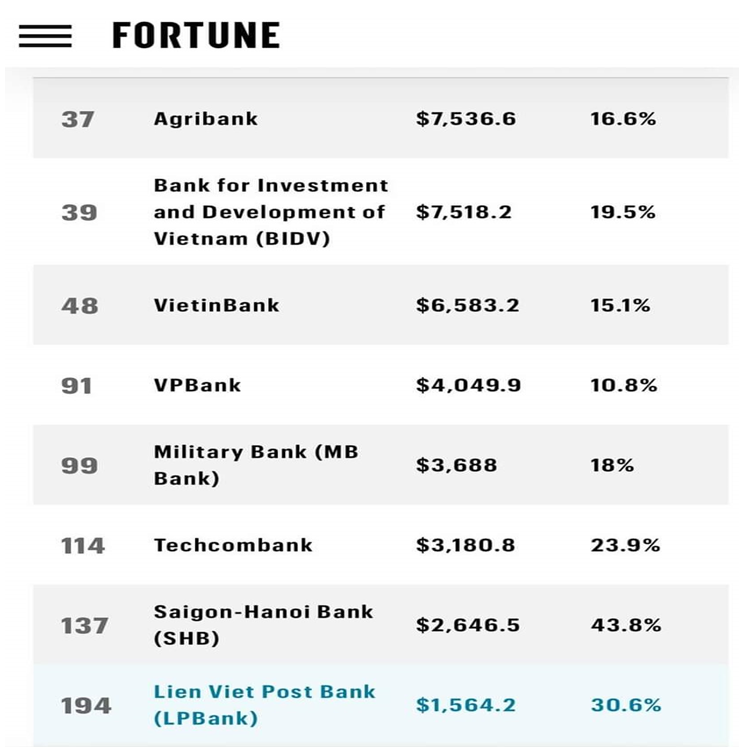Click the Lien Viet Post Bank link
The width and height of the screenshot is (739, 755).
coord(264,705)
